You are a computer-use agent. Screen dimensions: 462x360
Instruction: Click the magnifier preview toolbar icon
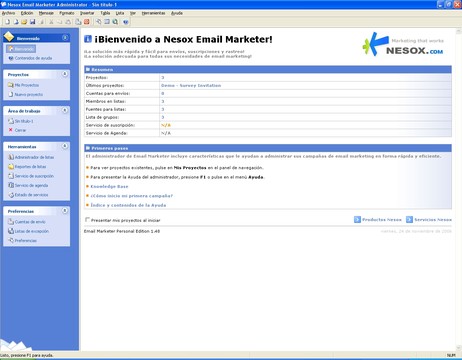tap(115, 22)
